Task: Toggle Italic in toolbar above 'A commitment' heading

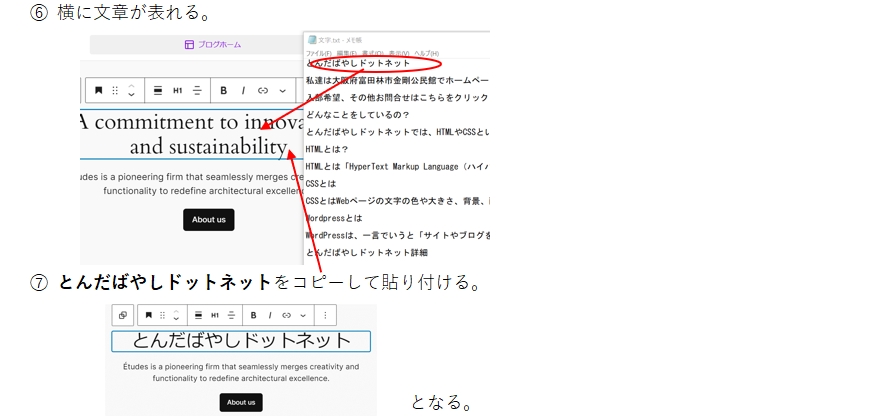Action: pyautogui.click(x=243, y=90)
